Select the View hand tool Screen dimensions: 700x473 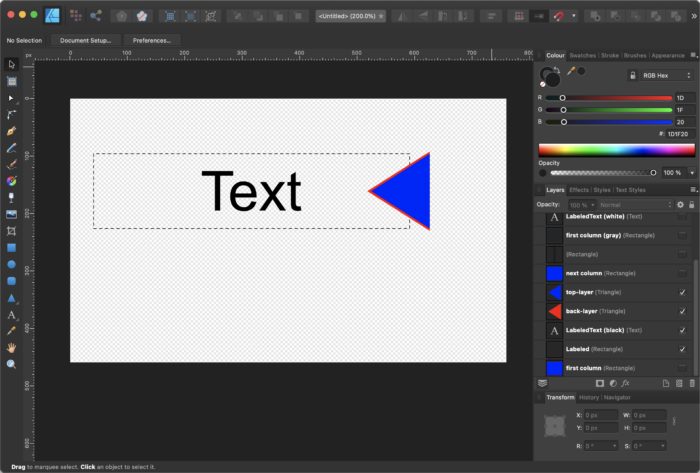click(x=12, y=348)
